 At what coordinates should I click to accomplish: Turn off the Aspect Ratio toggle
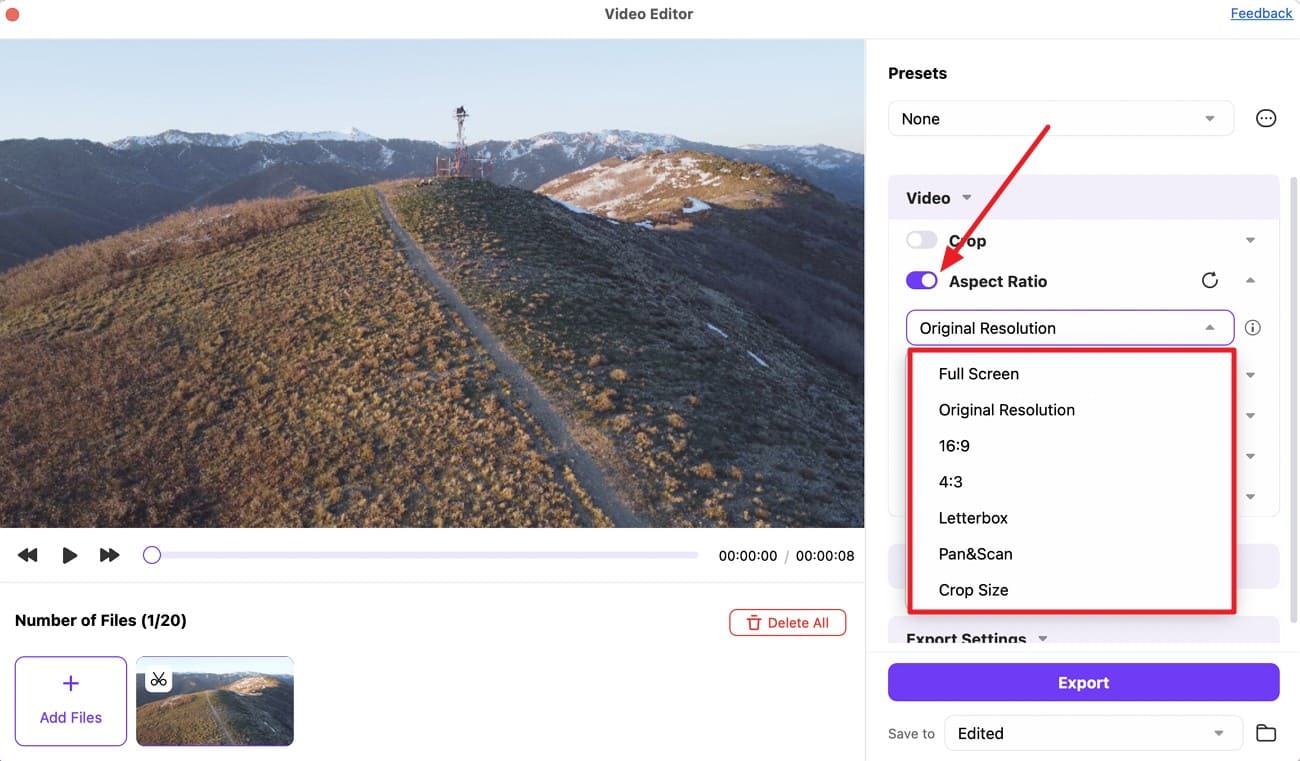pyautogui.click(x=921, y=281)
